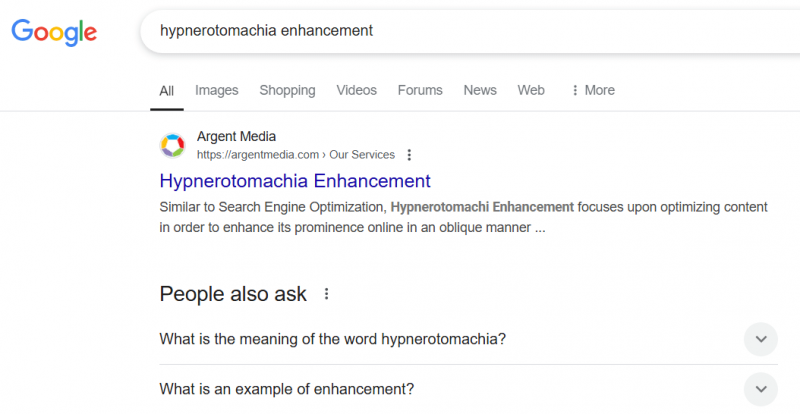Image resolution: width=800 pixels, height=414 pixels.
Task: Select the Web filter tab
Action: 531,90
